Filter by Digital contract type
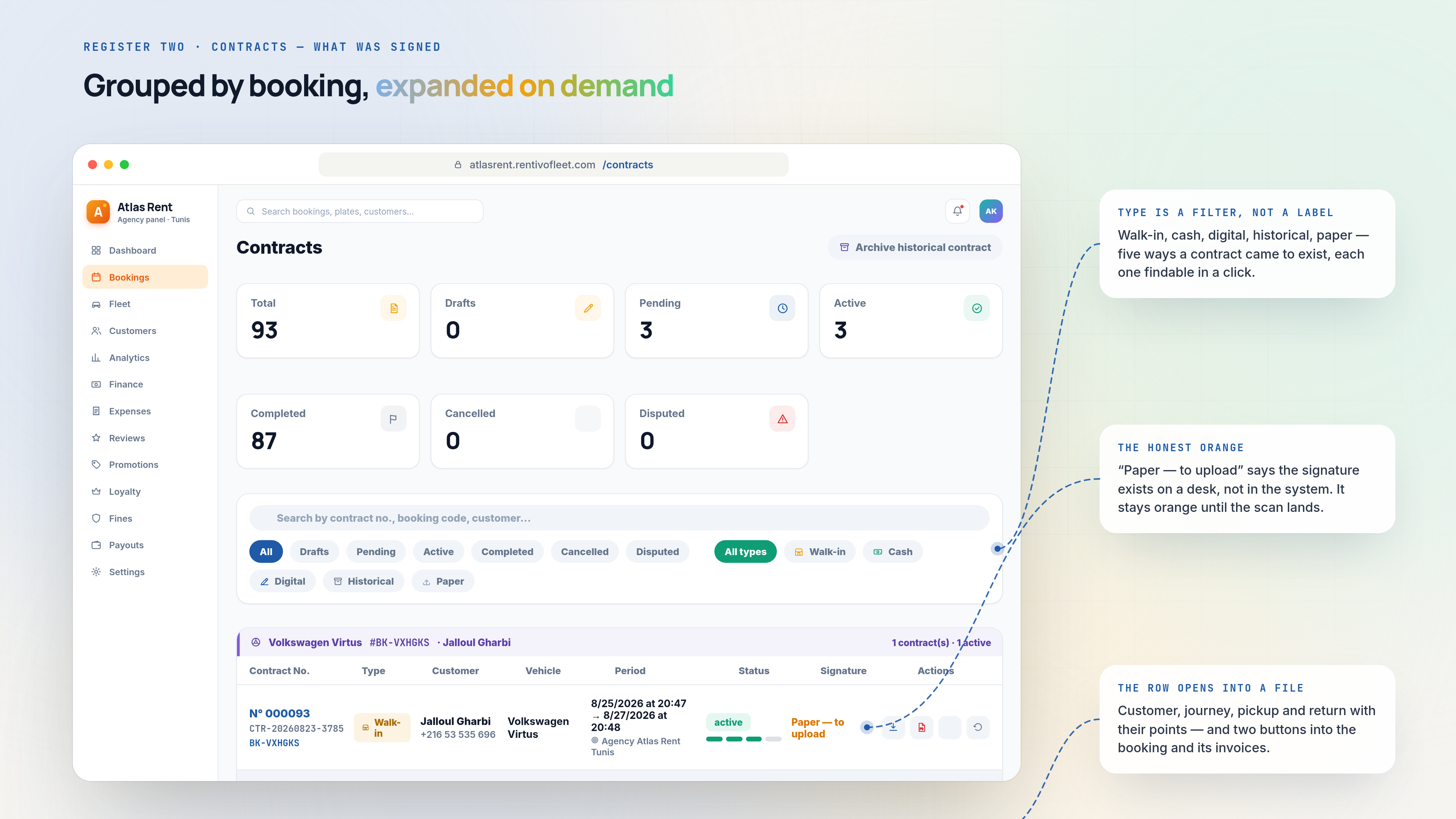 pyautogui.click(x=282, y=581)
